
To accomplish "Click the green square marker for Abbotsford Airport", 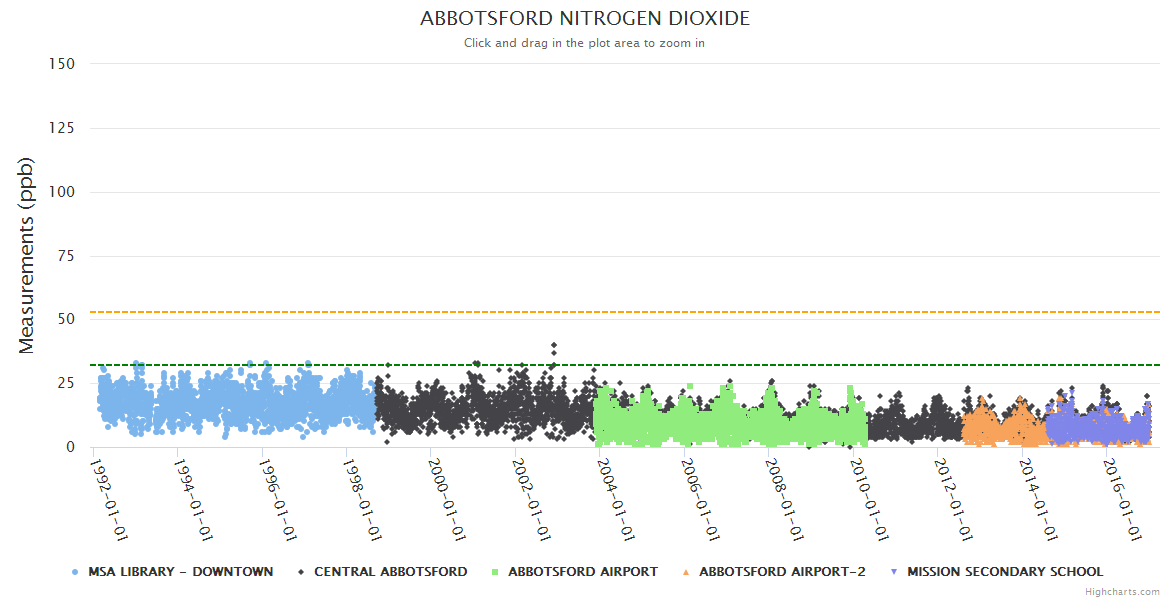I will 495,572.
